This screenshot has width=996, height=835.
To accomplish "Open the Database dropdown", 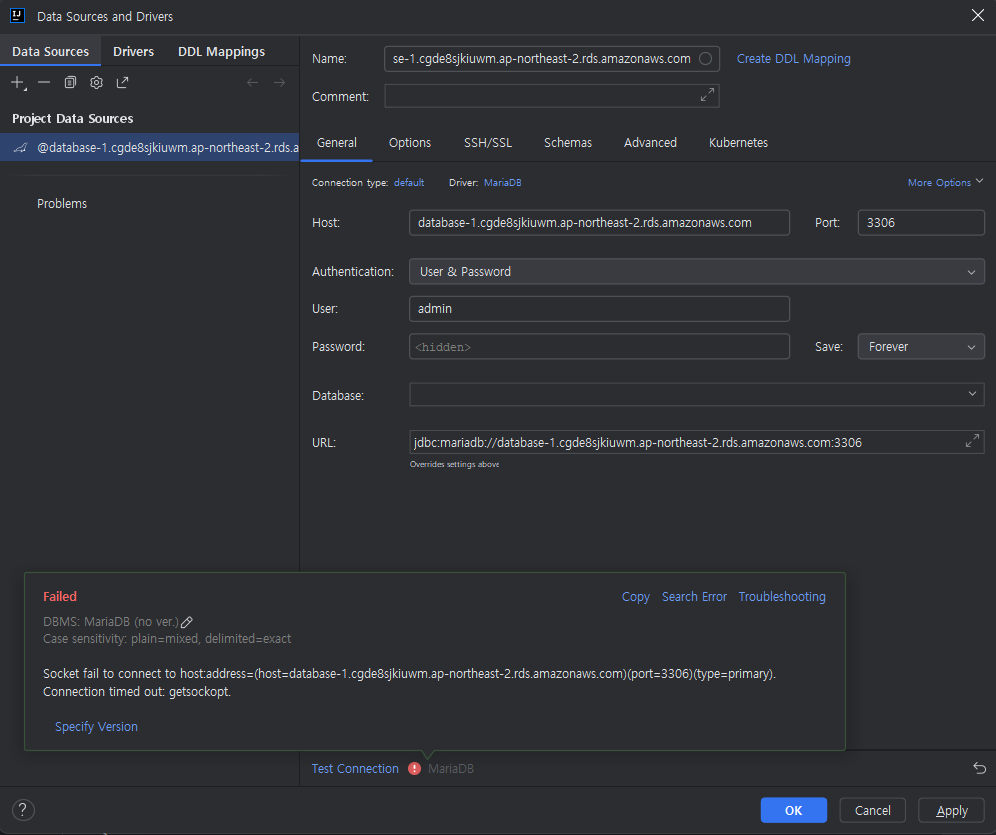I will pyautogui.click(x=697, y=394).
